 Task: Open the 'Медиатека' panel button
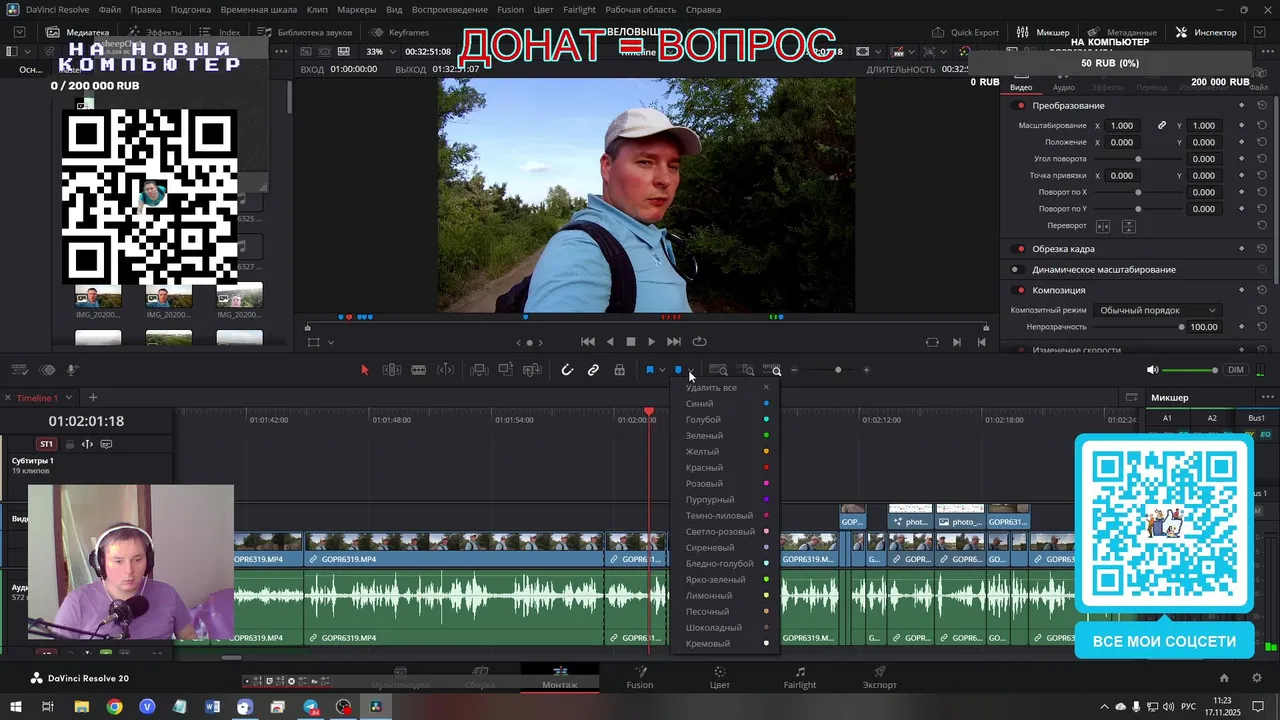pyautogui.click(x=79, y=32)
